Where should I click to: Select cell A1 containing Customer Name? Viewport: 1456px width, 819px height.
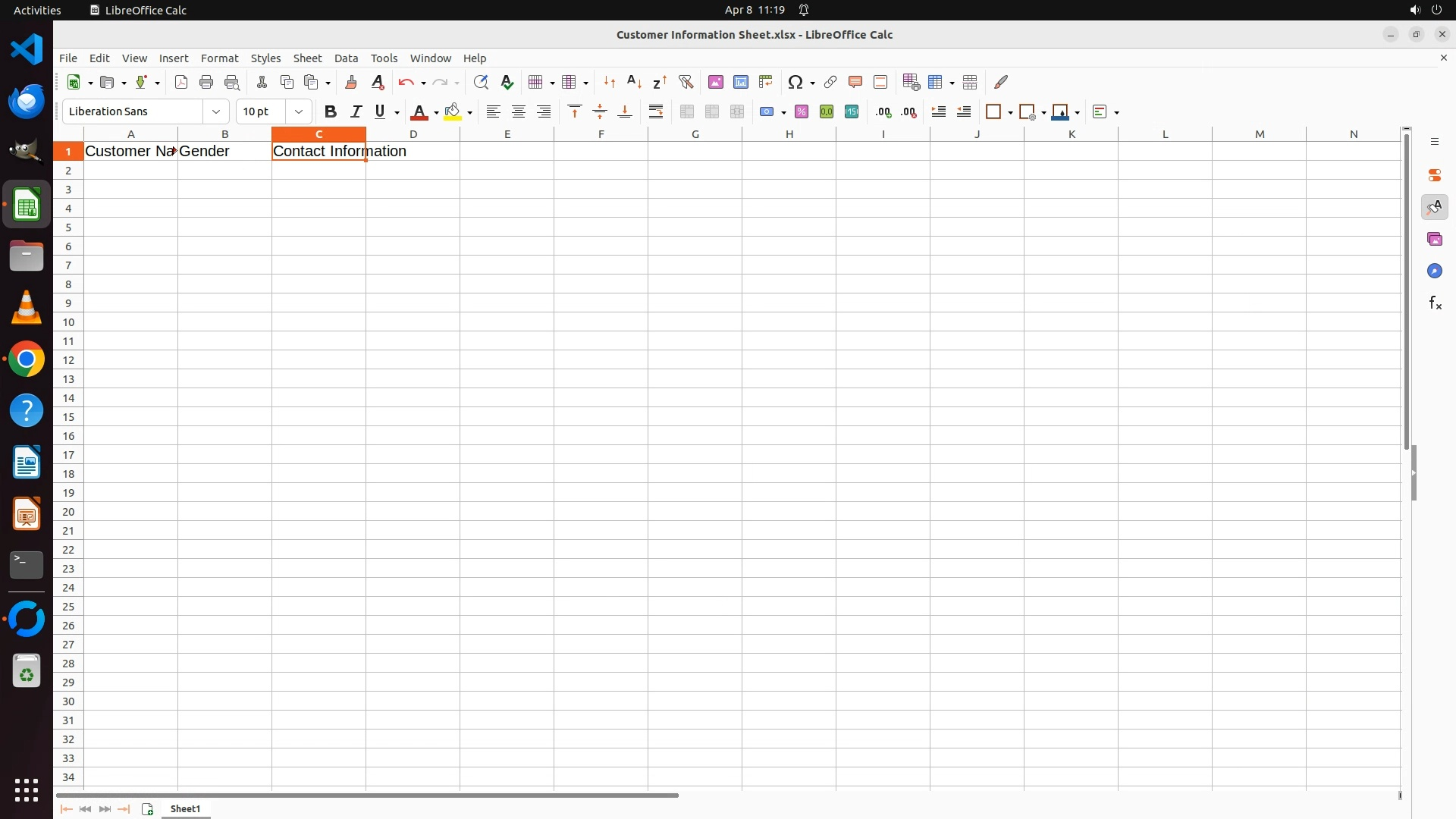point(130,151)
